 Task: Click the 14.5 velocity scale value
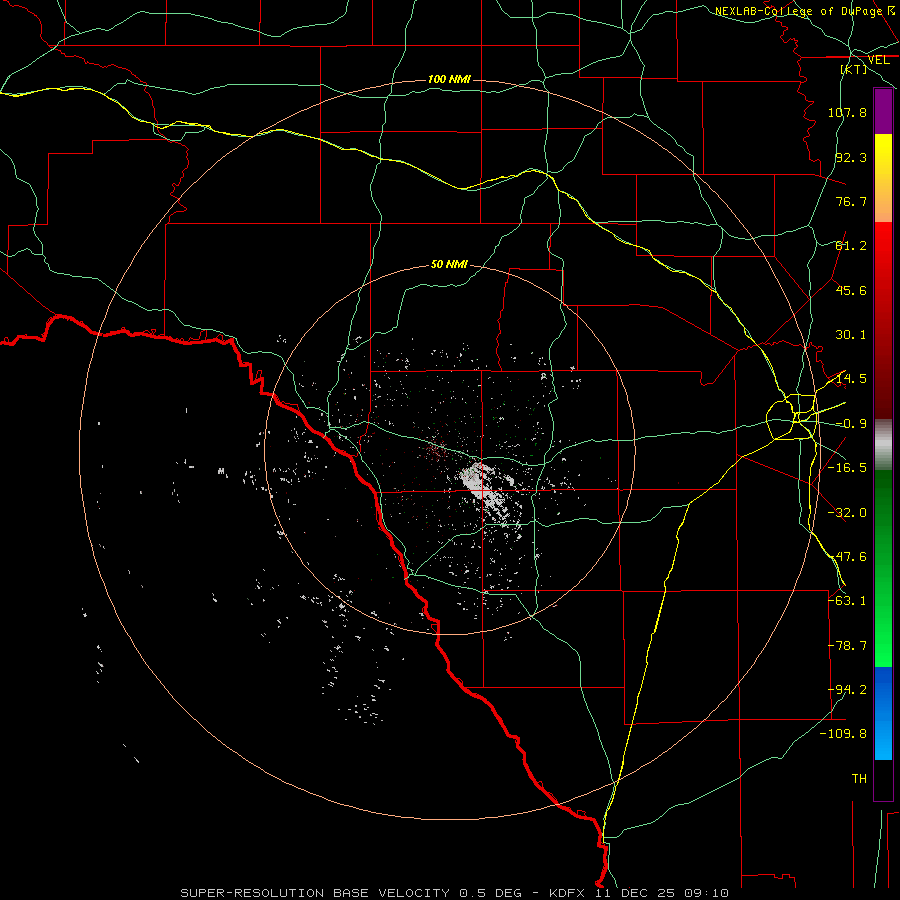tap(851, 379)
